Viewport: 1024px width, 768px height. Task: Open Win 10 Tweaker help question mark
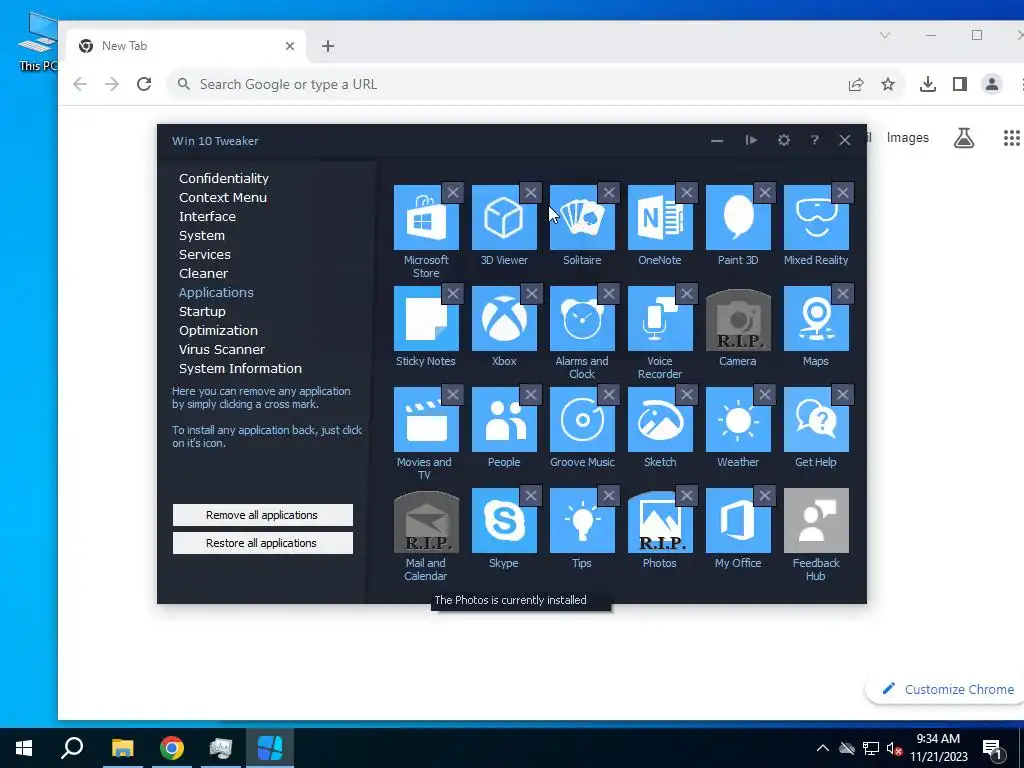point(814,140)
